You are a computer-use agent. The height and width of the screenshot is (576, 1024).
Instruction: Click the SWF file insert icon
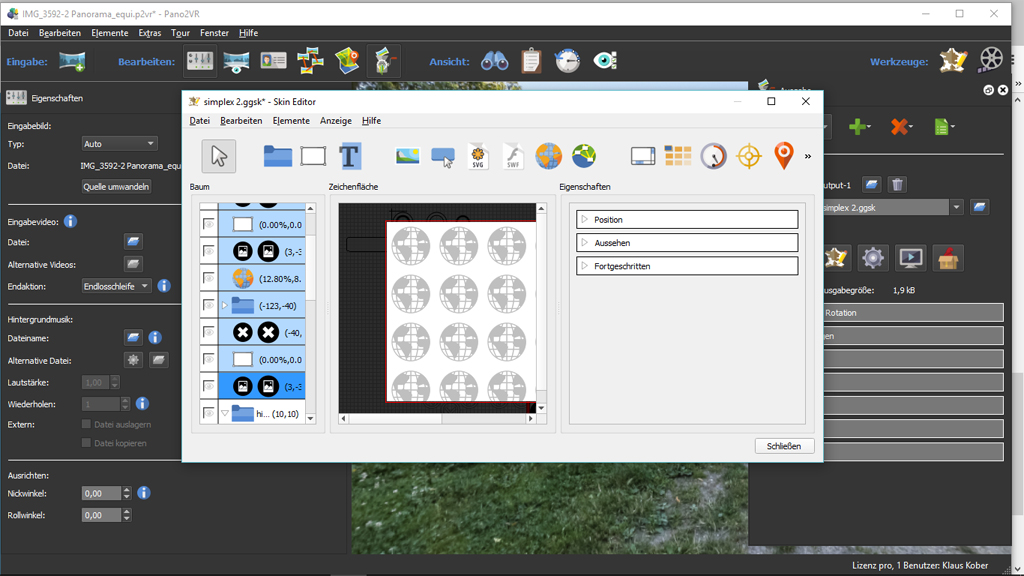pos(513,156)
